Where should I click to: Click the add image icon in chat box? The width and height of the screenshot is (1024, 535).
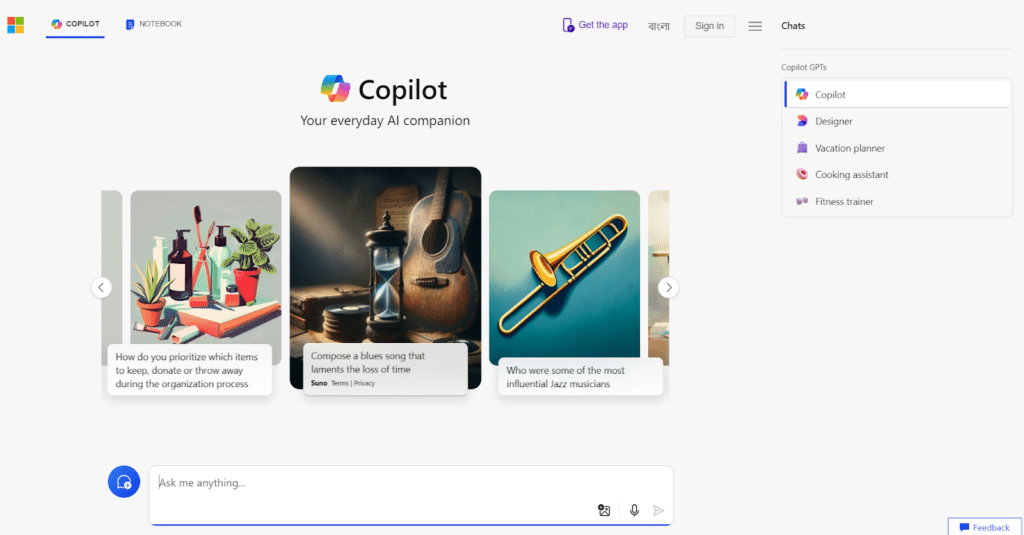click(x=604, y=510)
